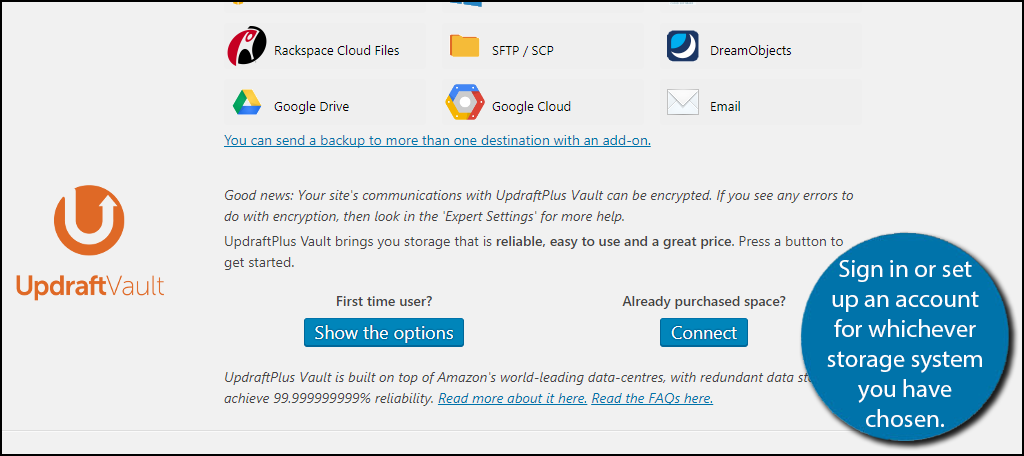Select the Google Cloud hexagon icon
The height and width of the screenshot is (456, 1024).
point(465,103)
